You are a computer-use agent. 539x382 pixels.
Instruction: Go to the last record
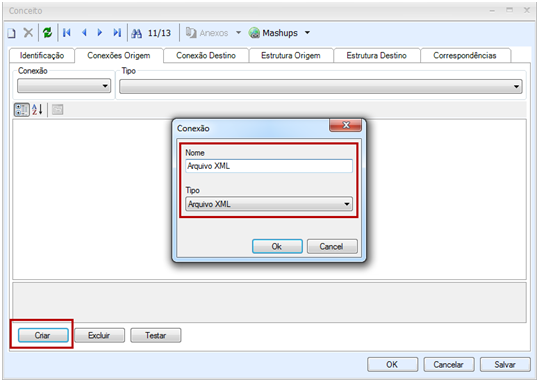click(x=117, y=33)
